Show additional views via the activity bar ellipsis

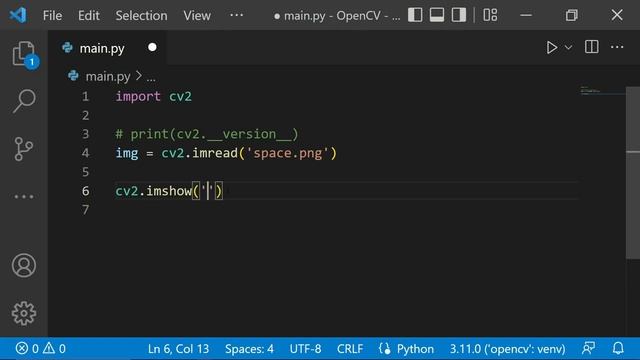[x=24, y=196]
